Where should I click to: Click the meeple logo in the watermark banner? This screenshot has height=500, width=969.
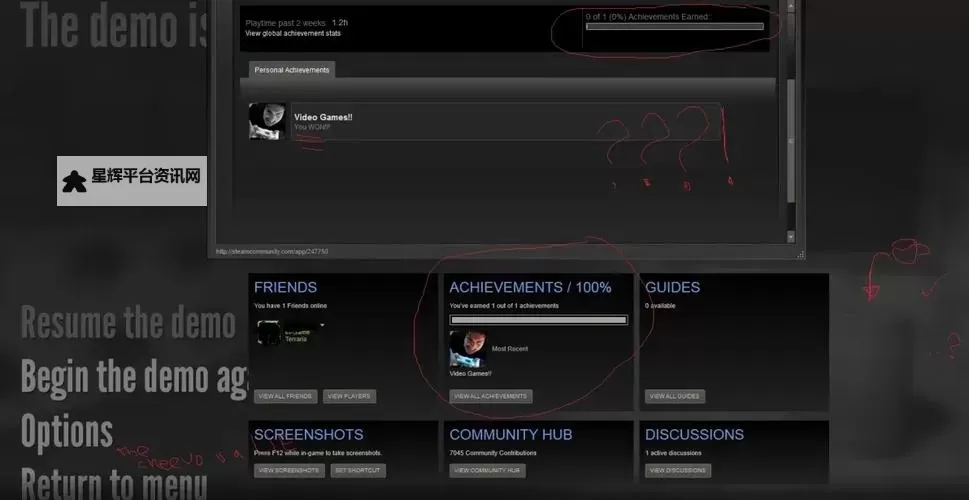pos(74,182)
